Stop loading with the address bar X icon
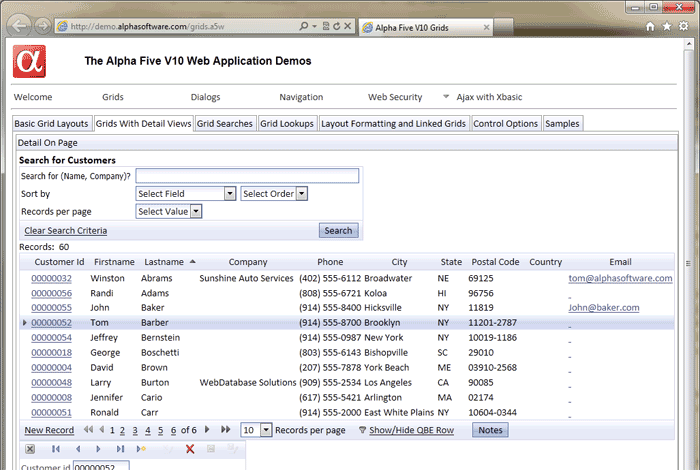Viewport: 700px width, 470px height. coord(347,26)
